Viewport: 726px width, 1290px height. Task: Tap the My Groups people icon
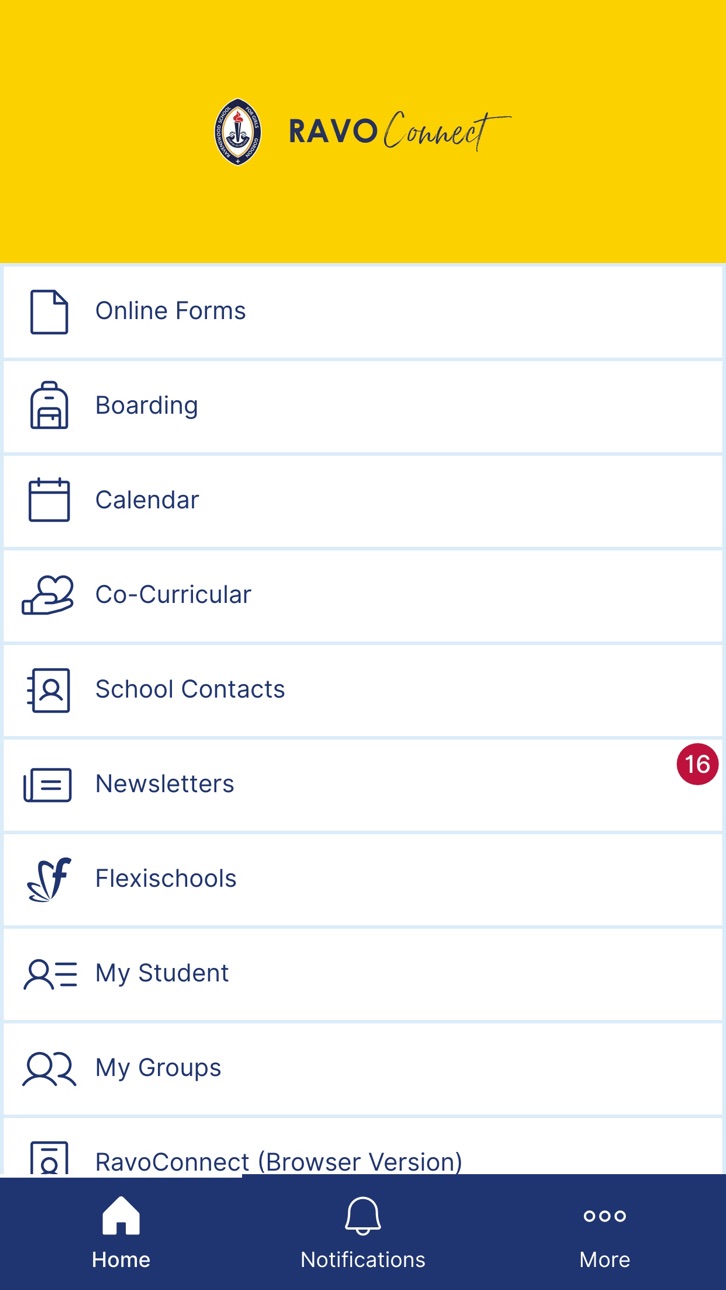(x=49, y=1069)
